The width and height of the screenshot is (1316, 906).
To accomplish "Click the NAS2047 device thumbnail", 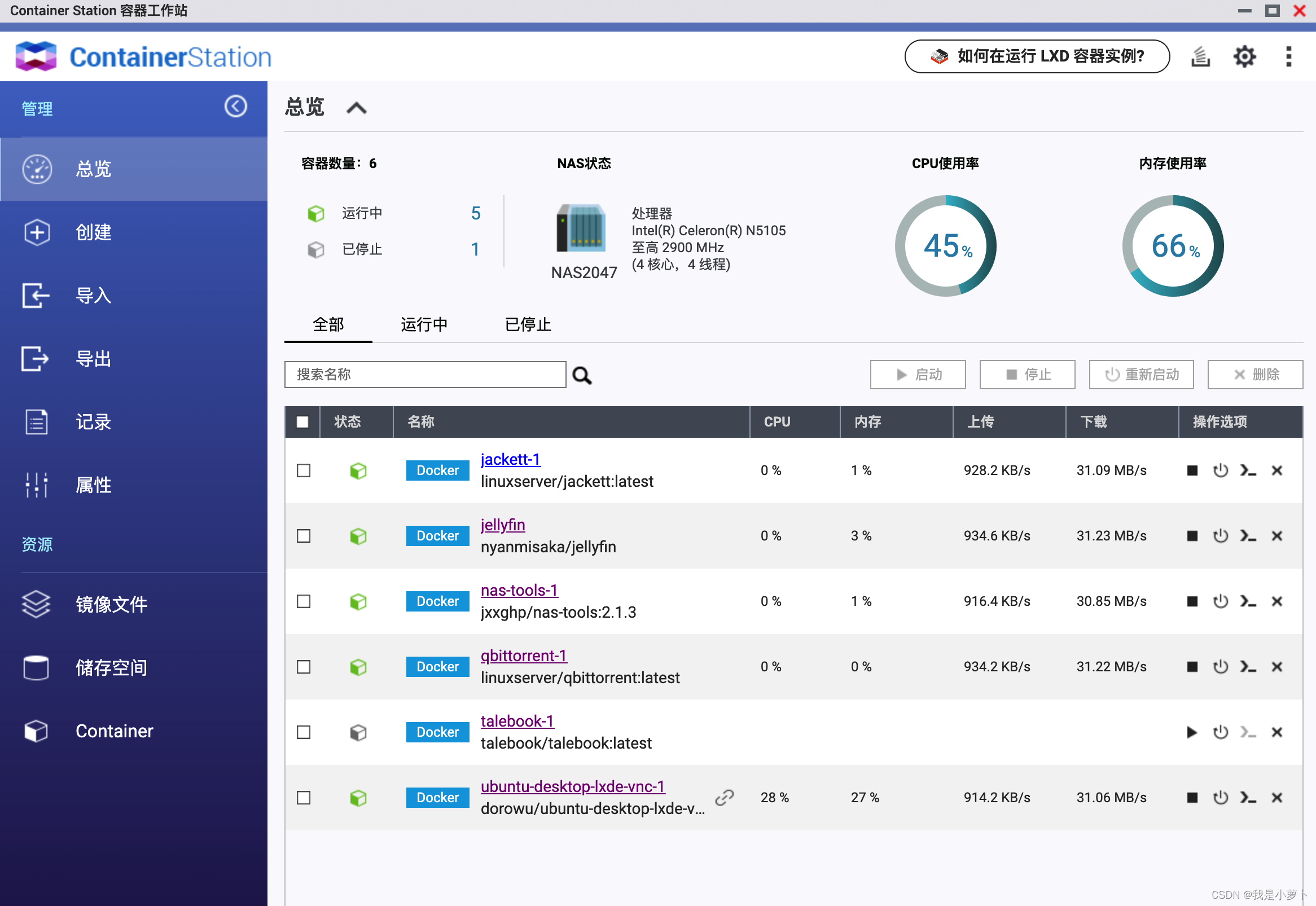I will pos(581,228).
